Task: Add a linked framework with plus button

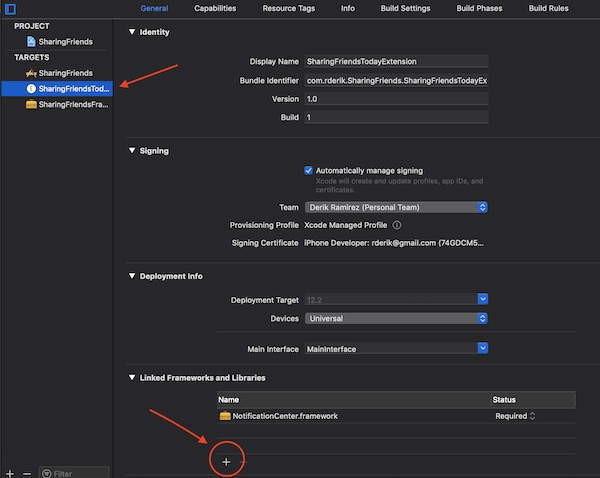Action: [226, 462]
